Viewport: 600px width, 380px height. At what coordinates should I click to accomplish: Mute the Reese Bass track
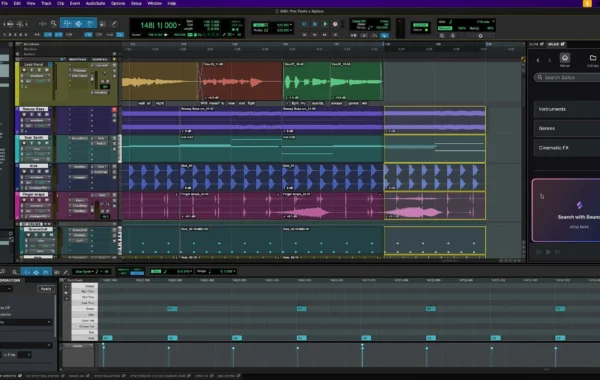click(x=47, y=114)
